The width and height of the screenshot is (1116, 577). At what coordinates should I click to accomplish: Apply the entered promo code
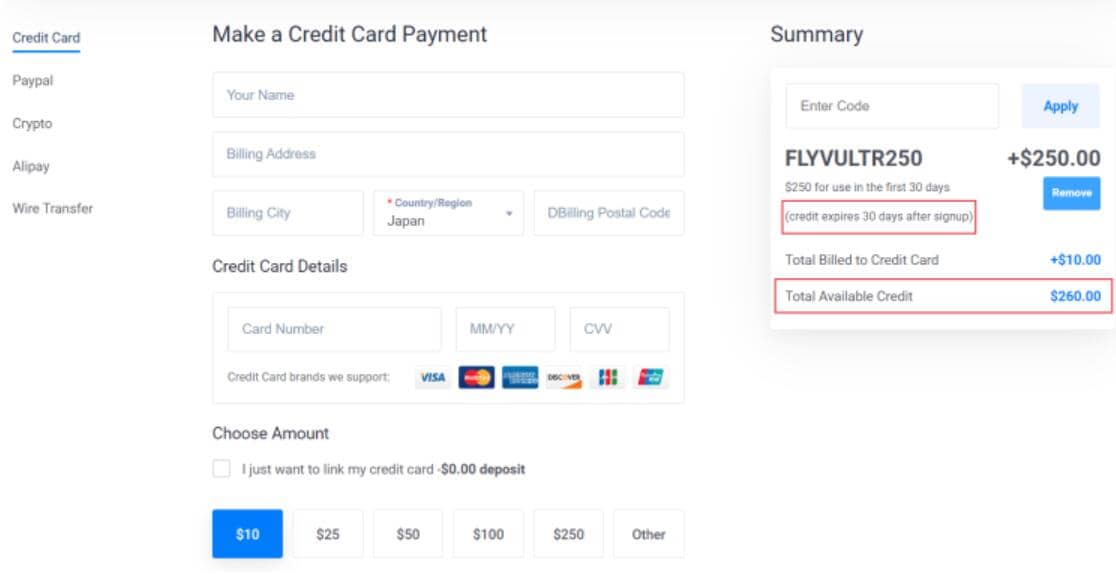[x=1060, y=106]
